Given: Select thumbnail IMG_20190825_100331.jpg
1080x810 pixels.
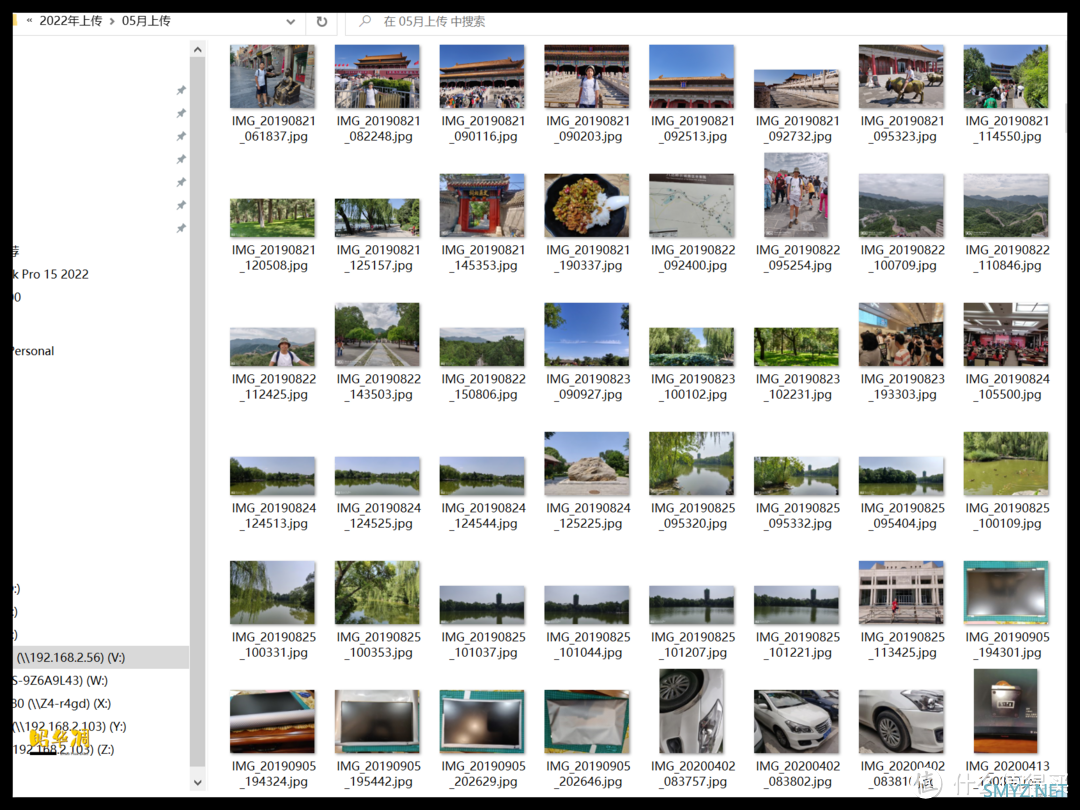Looking at the screenshot, I should (273, 592).
